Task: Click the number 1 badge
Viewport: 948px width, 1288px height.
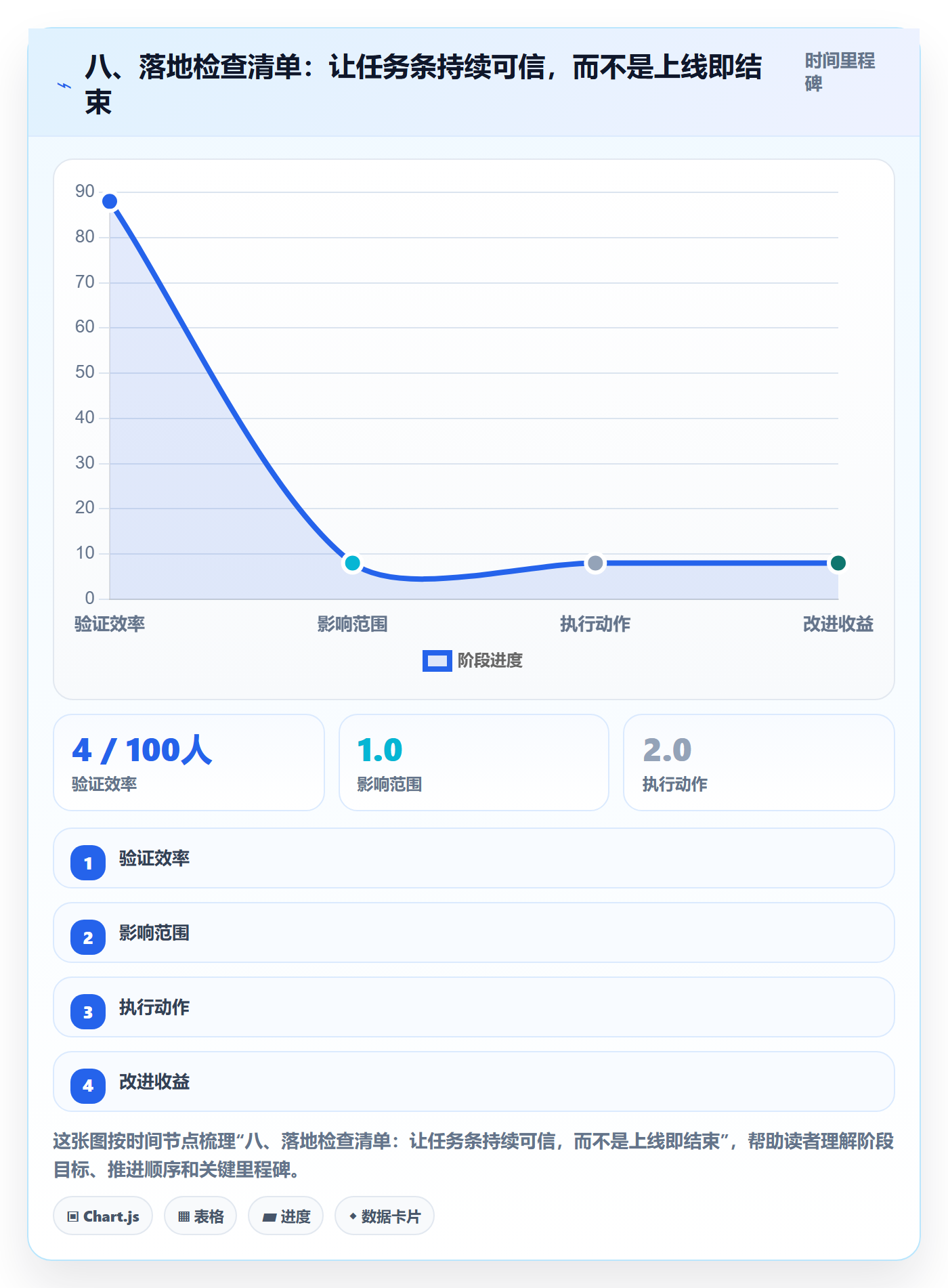Action: (x=88, y=863)
